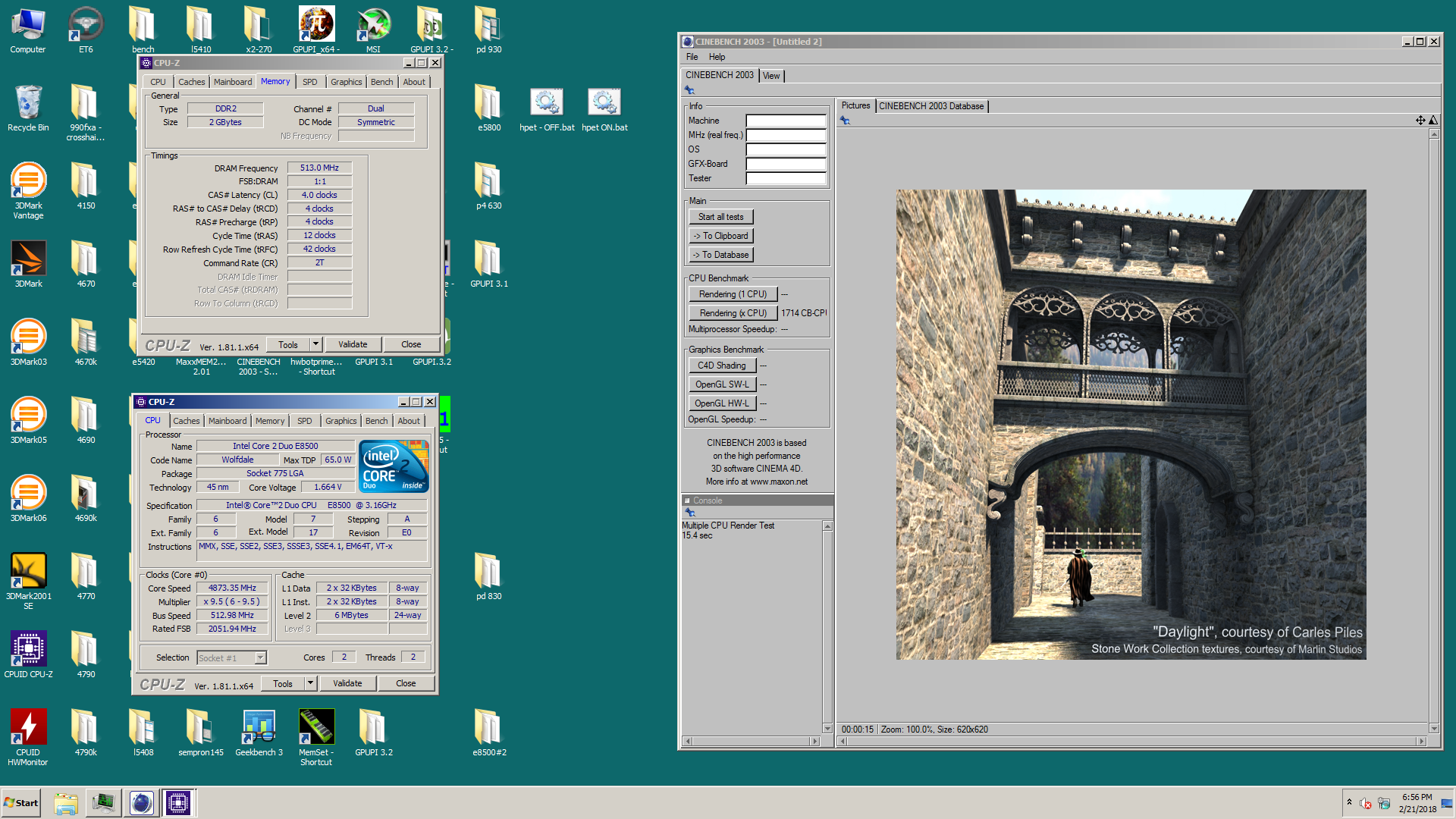This screenshot has height=819, width=1456.
Task: Open Cinebench File menu
Action: (692, 57)
